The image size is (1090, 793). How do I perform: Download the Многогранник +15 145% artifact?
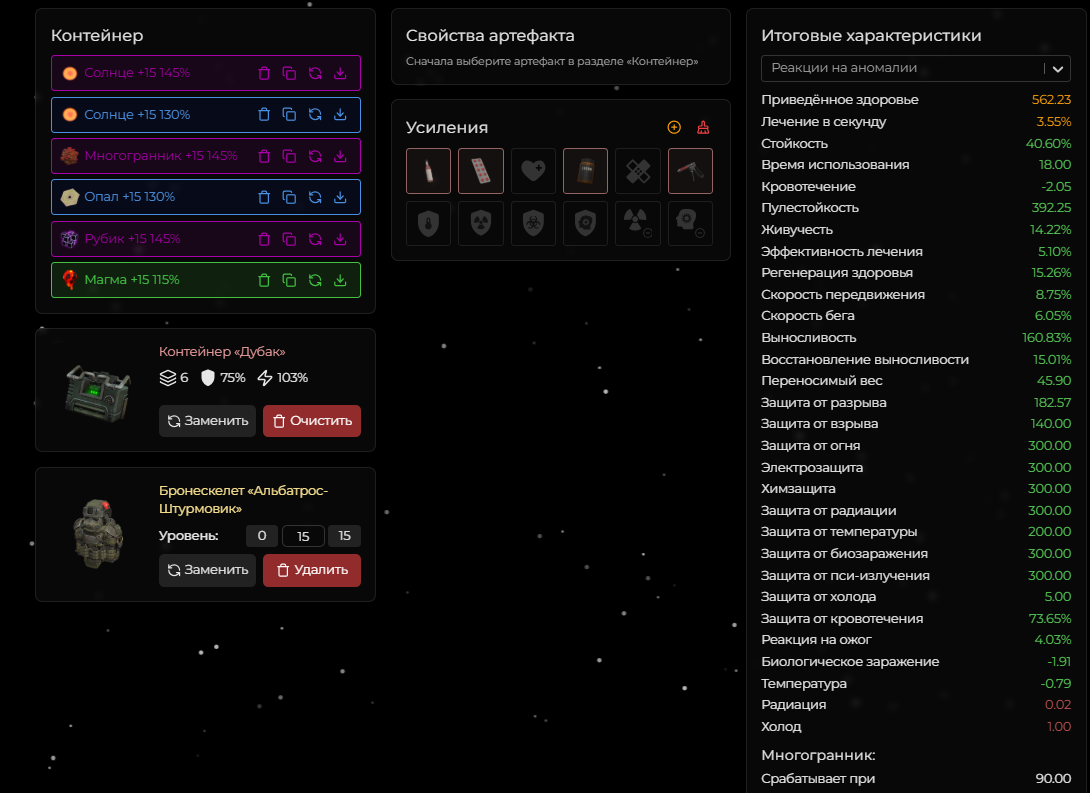click(340, 156)
